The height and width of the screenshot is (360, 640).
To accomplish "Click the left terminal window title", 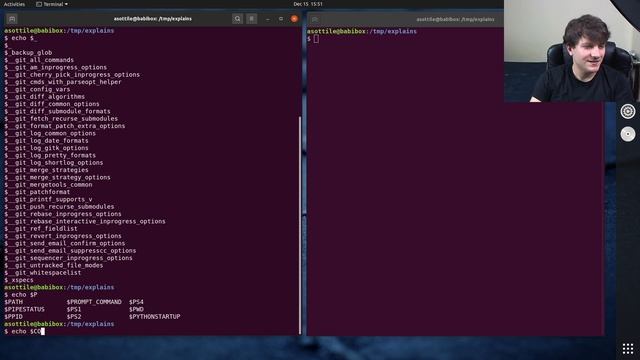I will (153, 19).
